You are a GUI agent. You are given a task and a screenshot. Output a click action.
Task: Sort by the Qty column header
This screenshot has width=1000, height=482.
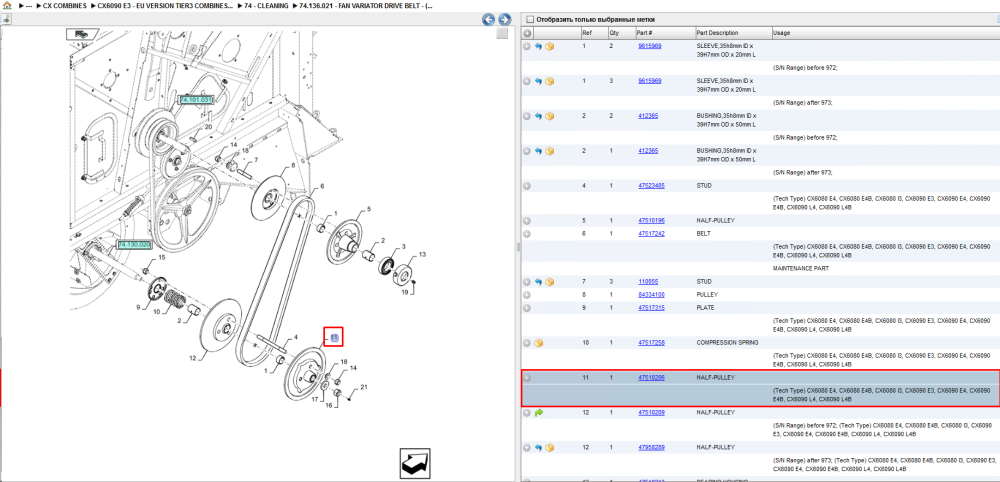(x=614, y=33)
